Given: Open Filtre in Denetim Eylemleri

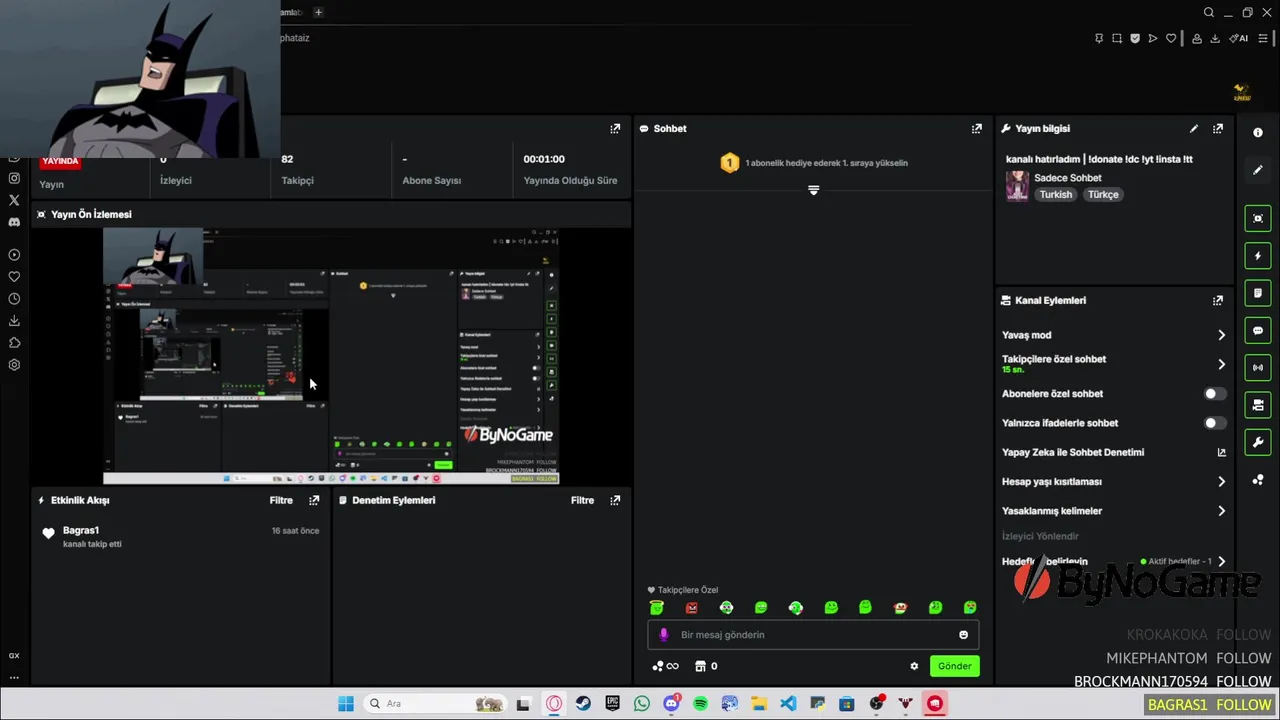Looking at the screenshot, I should (x=583, y=500).
